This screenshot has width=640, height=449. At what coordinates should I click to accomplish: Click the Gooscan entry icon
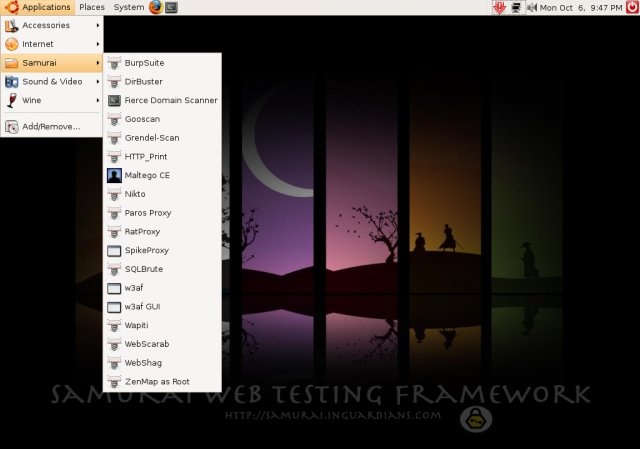(x=114, y=119)
